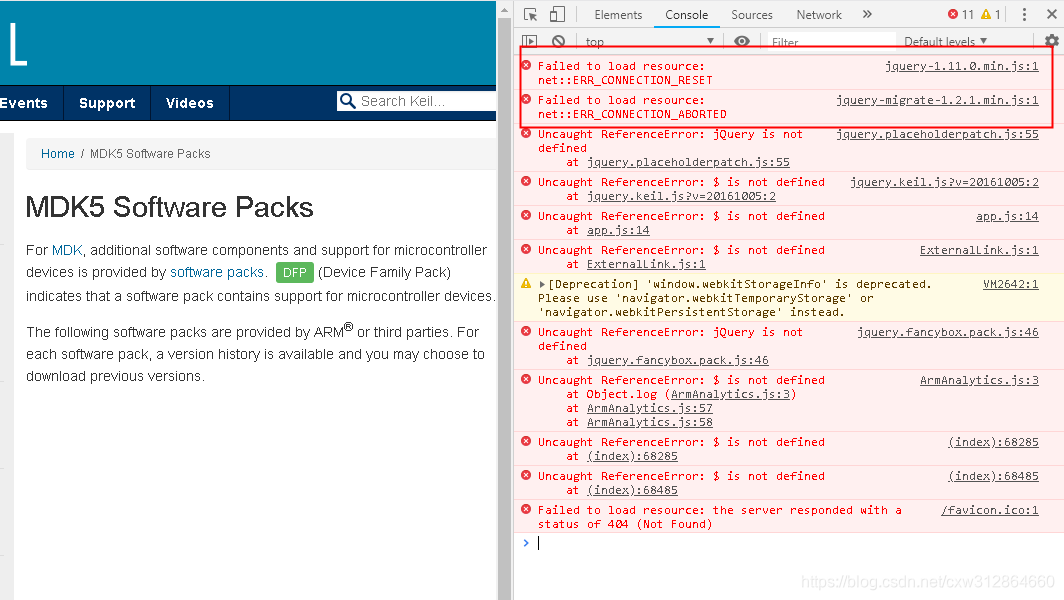Screen dimensions: 1064x600
Task: Toggle the live expression eye icon
Action: pyautogui.click(x=742, y=41)
